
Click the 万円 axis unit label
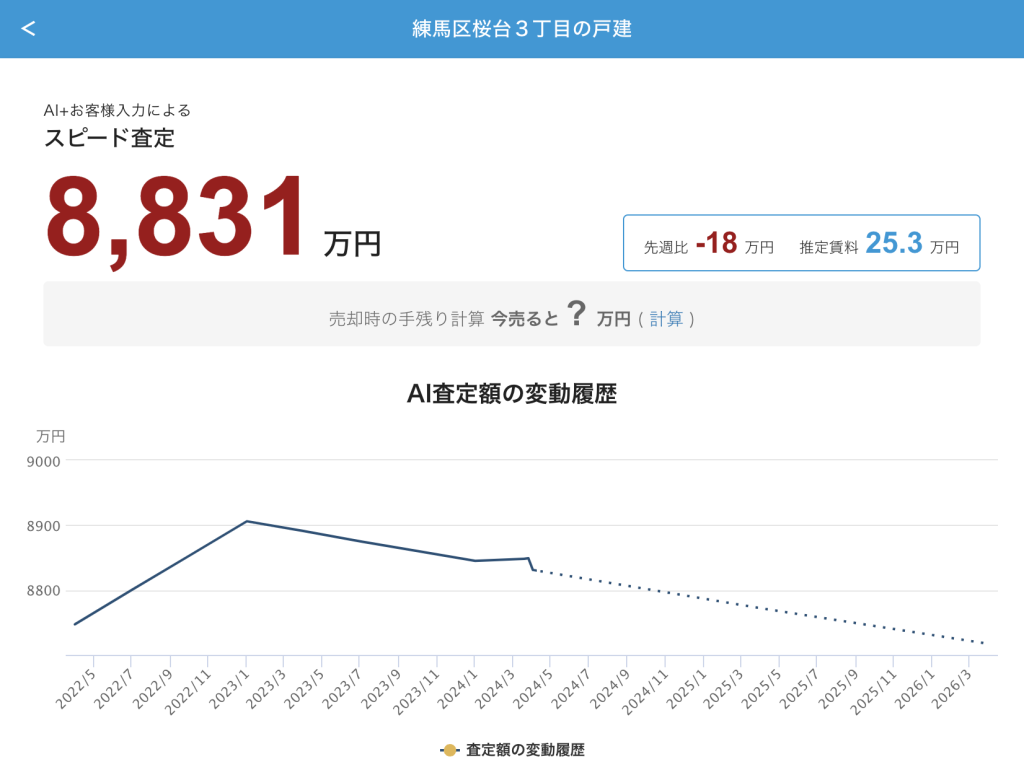(x=52, y=436)
